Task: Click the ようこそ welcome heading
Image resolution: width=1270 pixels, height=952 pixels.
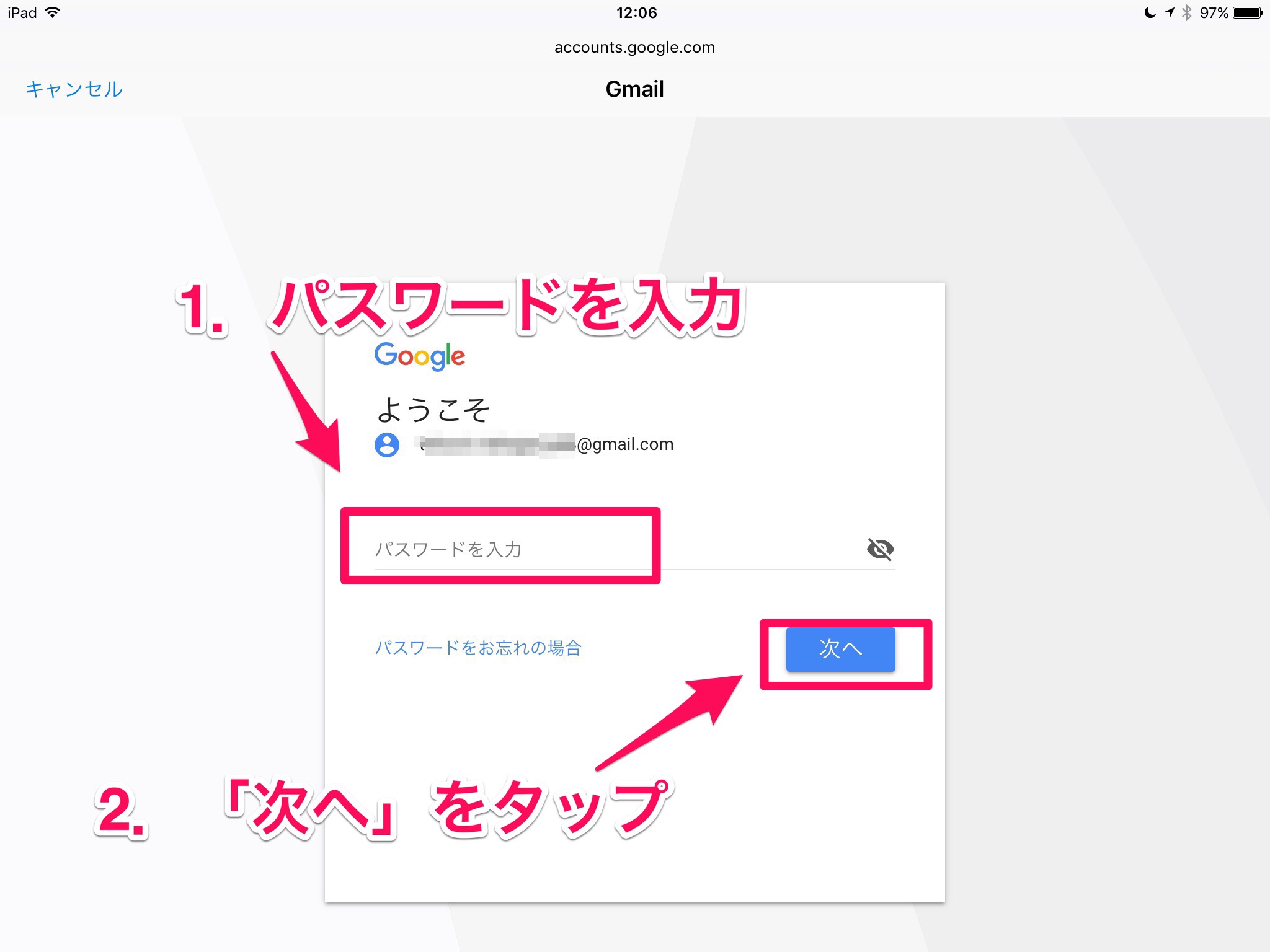Action: [x=433, y=410]
